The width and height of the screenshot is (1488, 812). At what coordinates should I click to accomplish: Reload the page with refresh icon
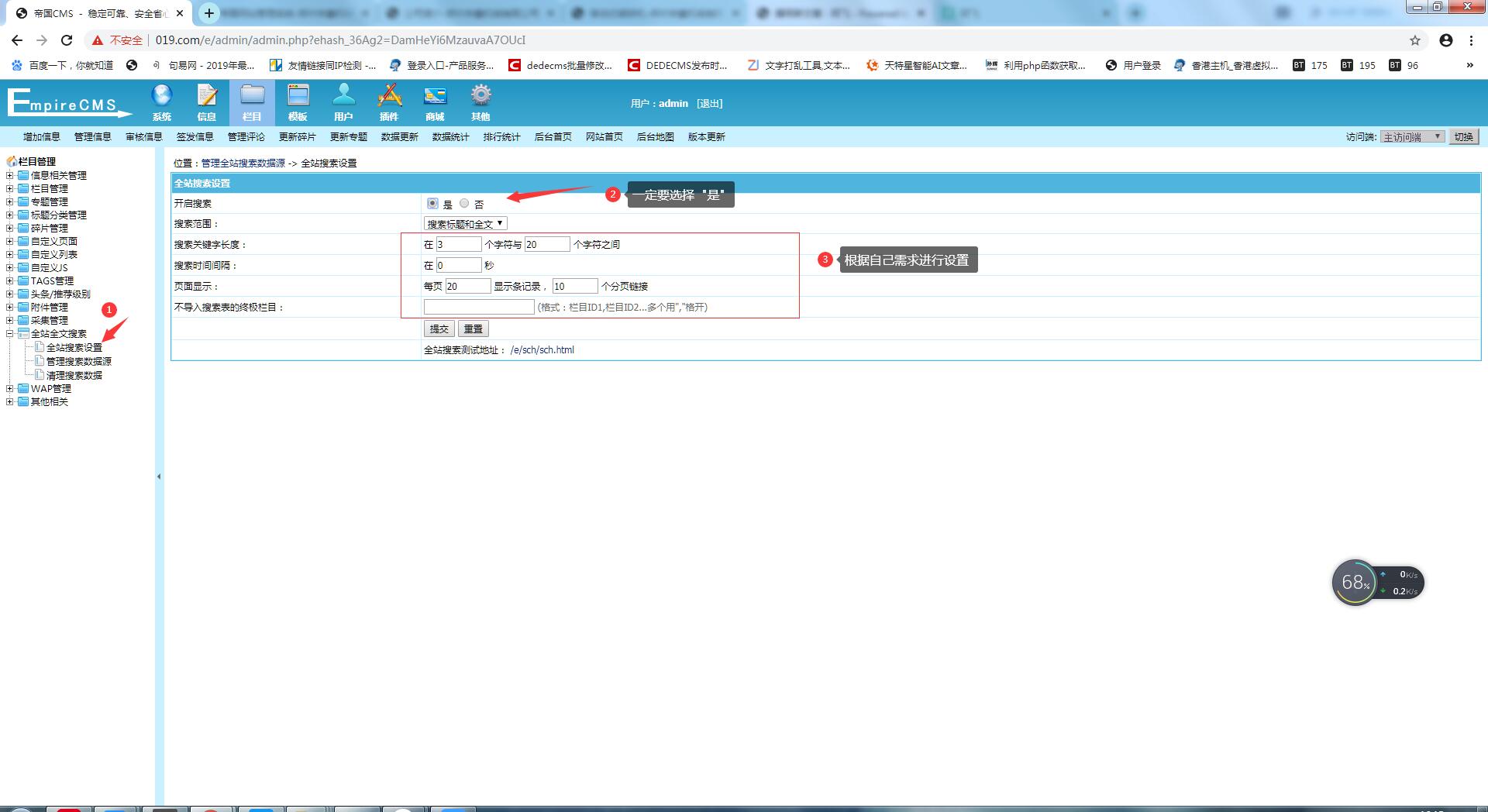[x=67, y=40]
